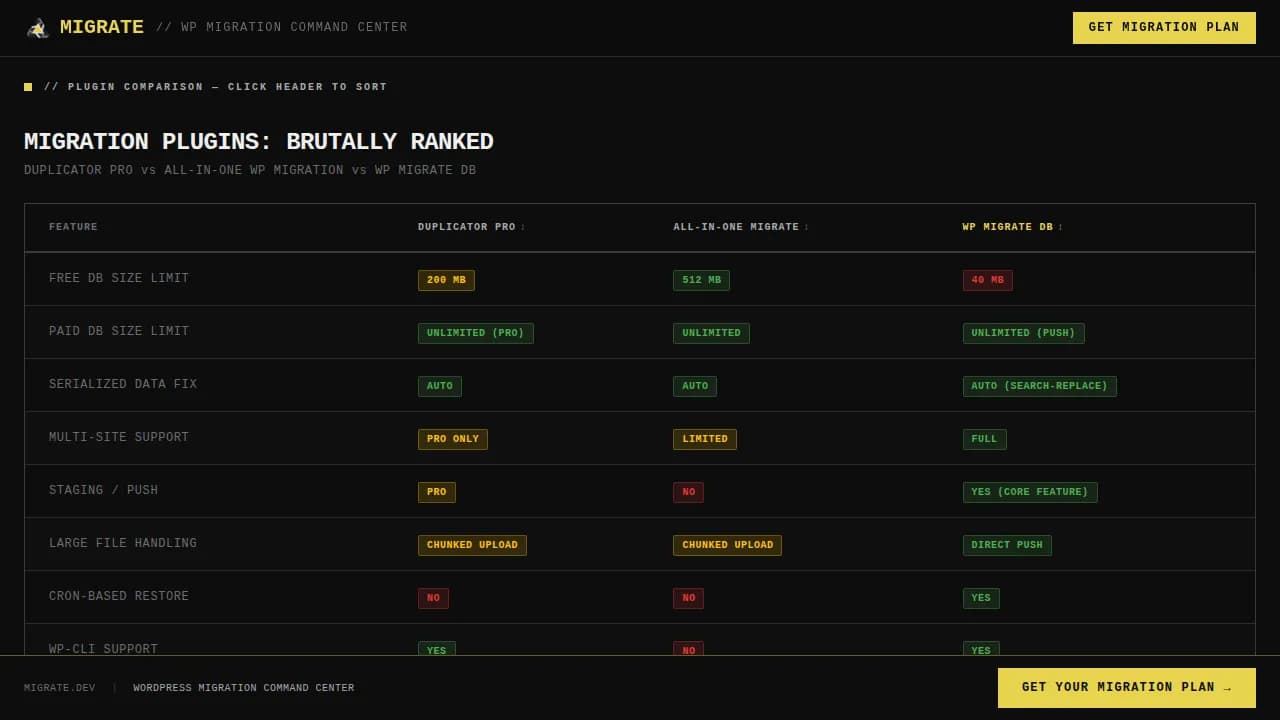
Task: Click the NO badge in Staging / Push row
Action: pos(688,492)
